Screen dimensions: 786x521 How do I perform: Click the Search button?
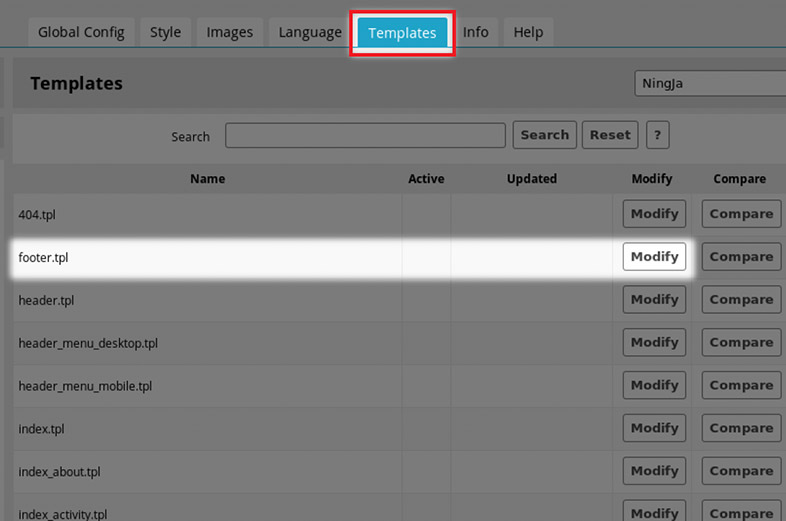point(545,135)
